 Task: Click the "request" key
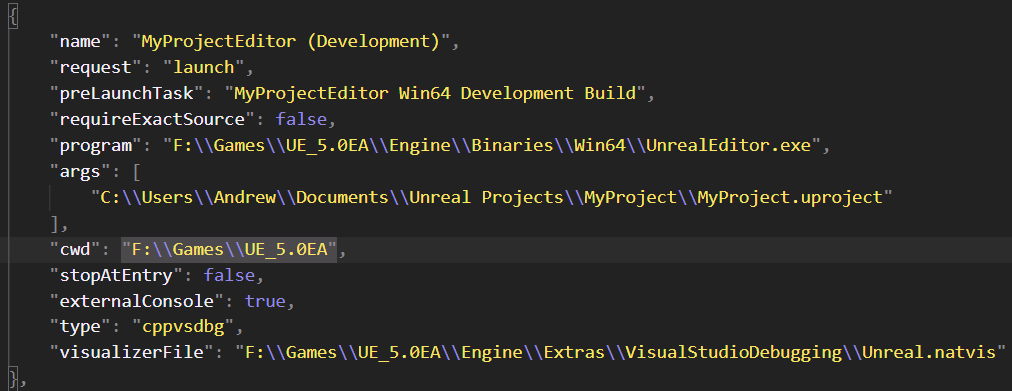coord(96,67)
